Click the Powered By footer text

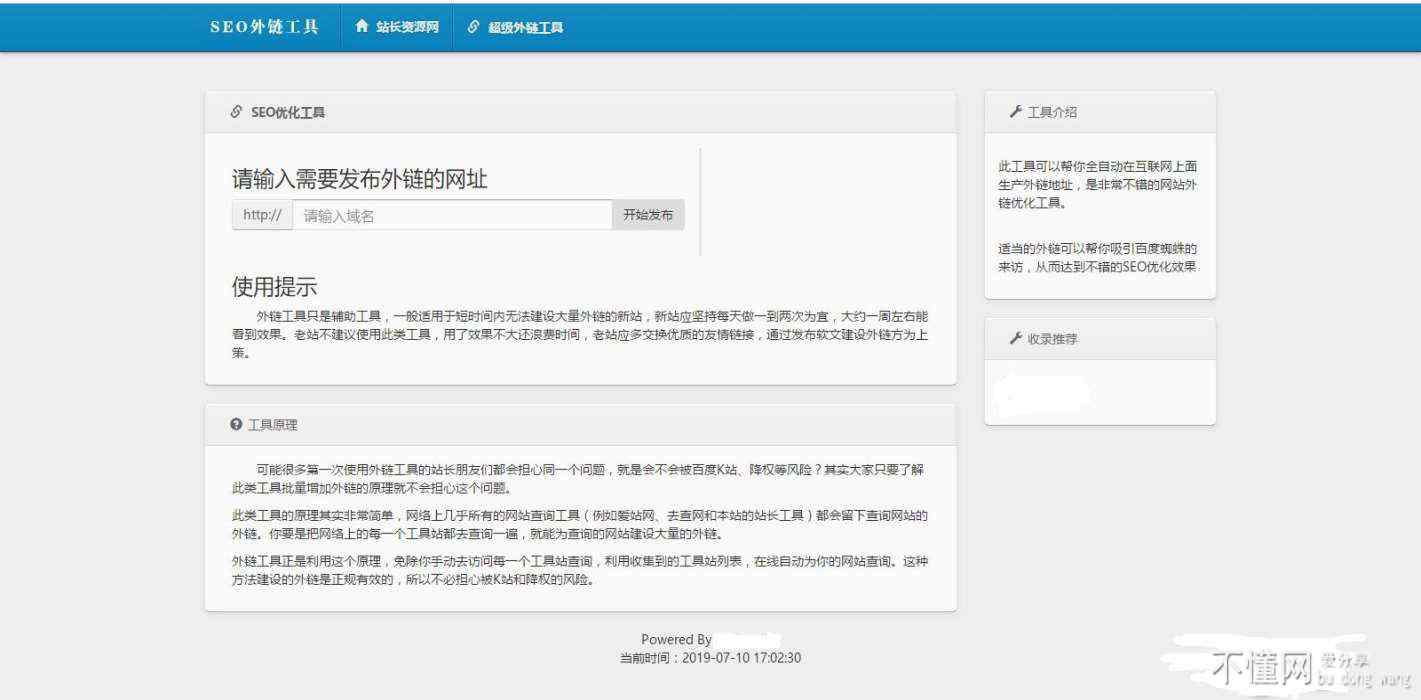676,639
